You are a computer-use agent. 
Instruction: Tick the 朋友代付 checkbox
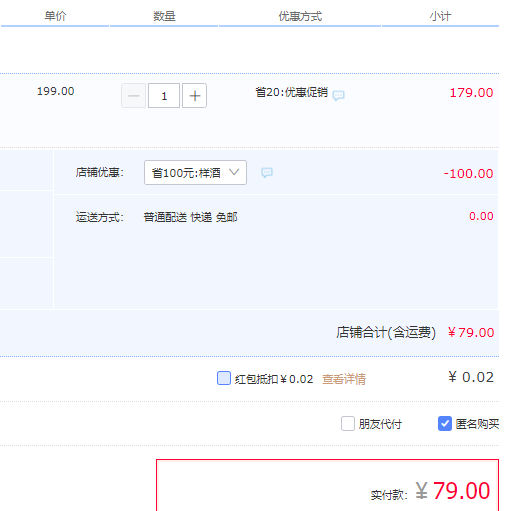[x=348, y=424]
